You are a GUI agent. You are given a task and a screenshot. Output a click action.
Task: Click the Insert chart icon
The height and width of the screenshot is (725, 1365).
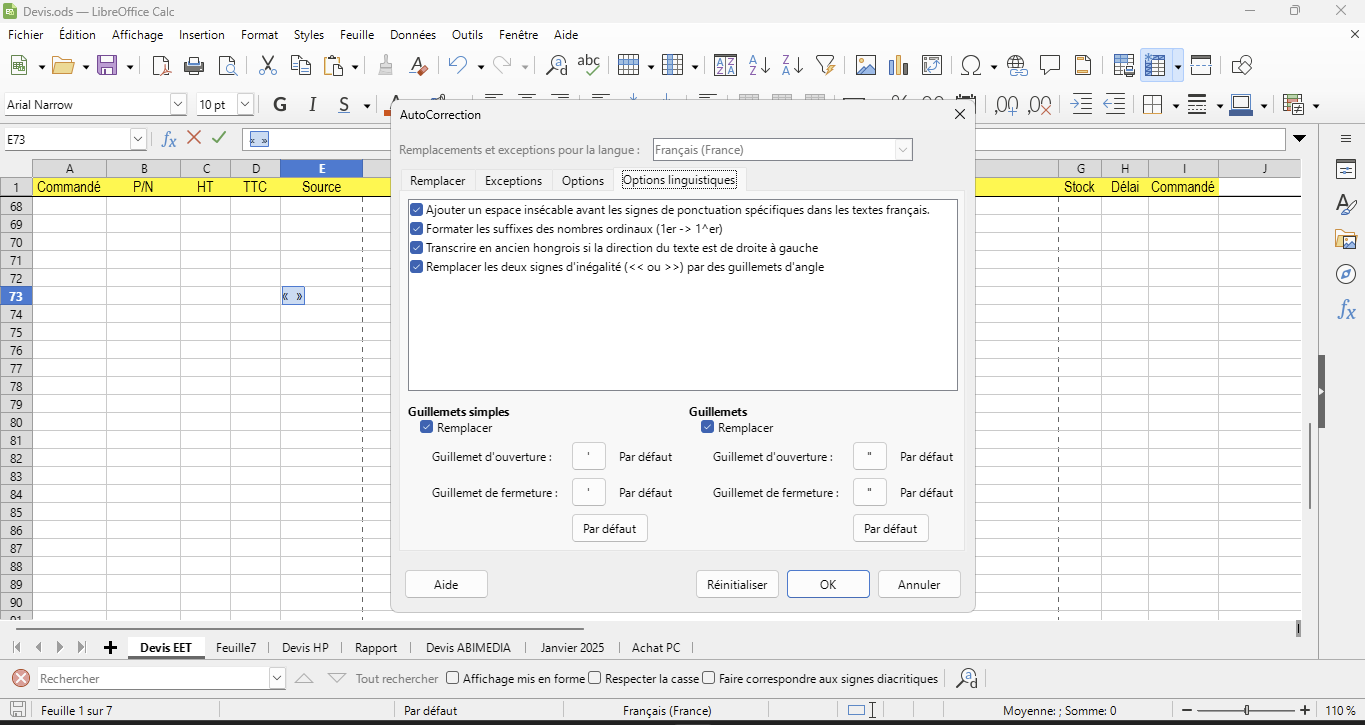coord(898,66)
